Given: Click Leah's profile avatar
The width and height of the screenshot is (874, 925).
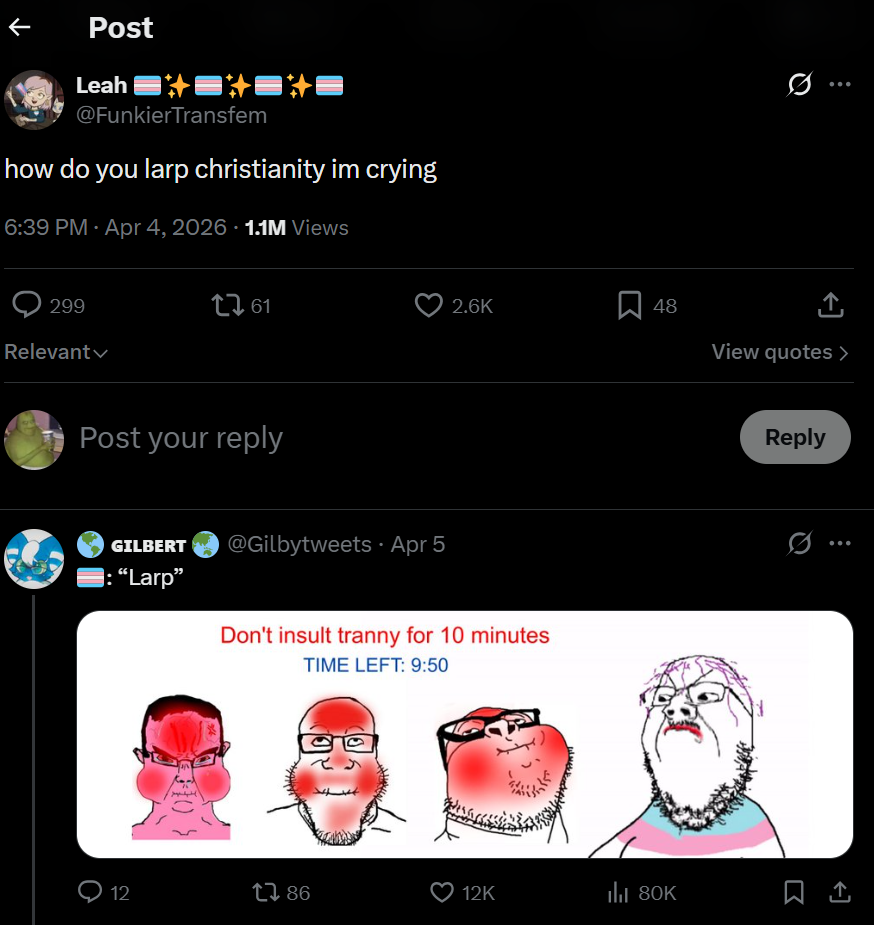Looking at the screenshot, I should pos(34,100).
